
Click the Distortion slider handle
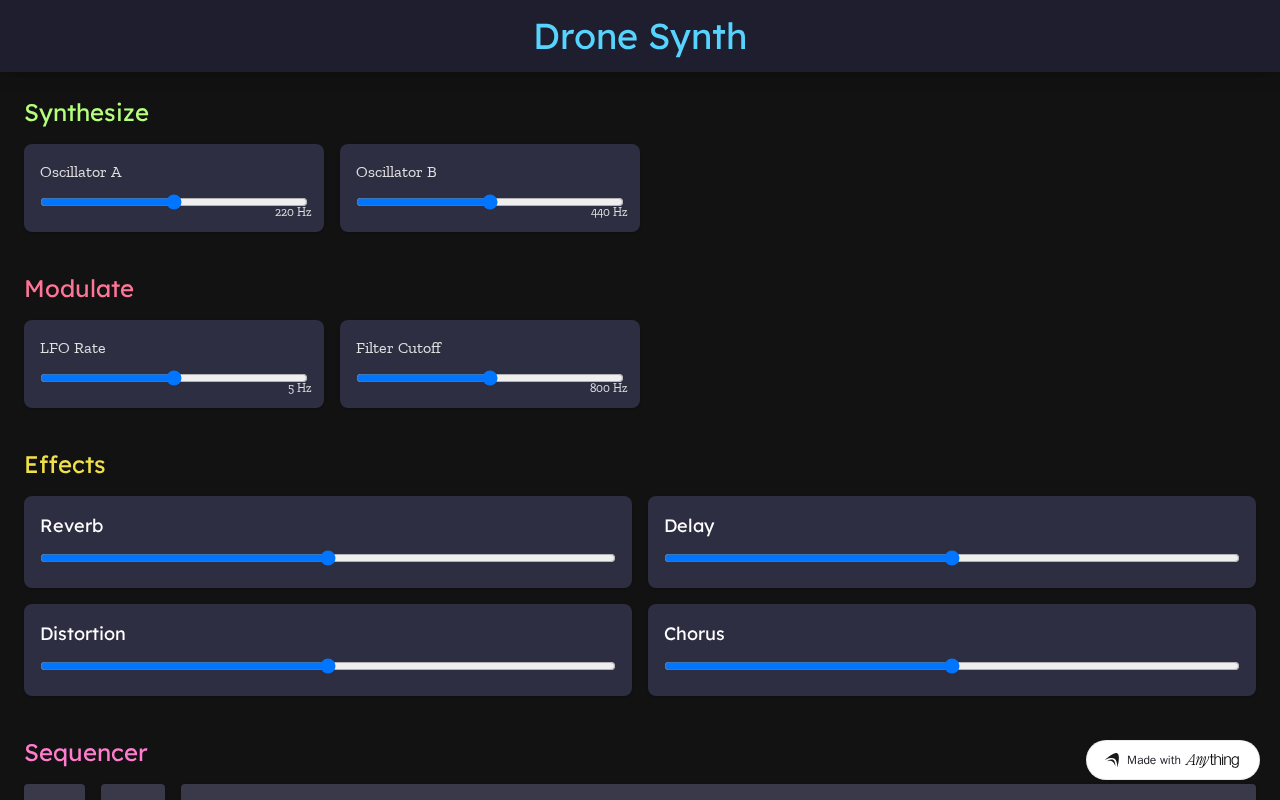pos(328,666)
